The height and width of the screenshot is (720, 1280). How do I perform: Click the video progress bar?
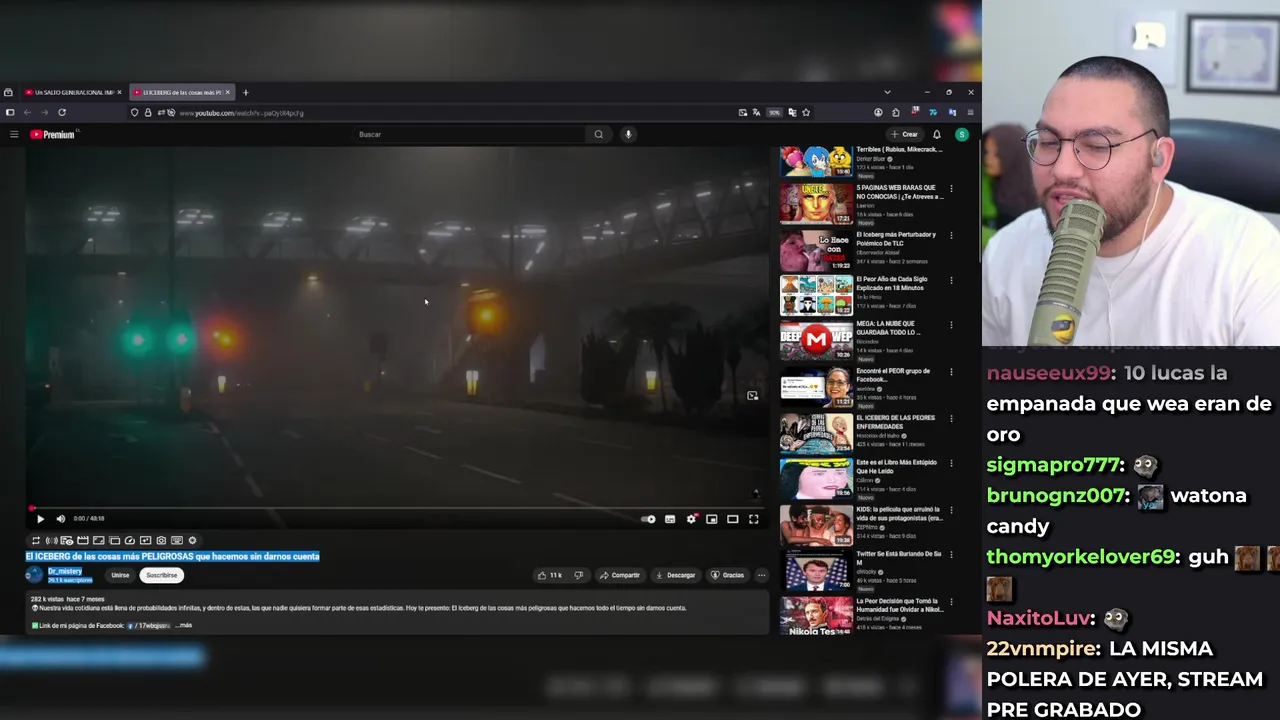397,508
